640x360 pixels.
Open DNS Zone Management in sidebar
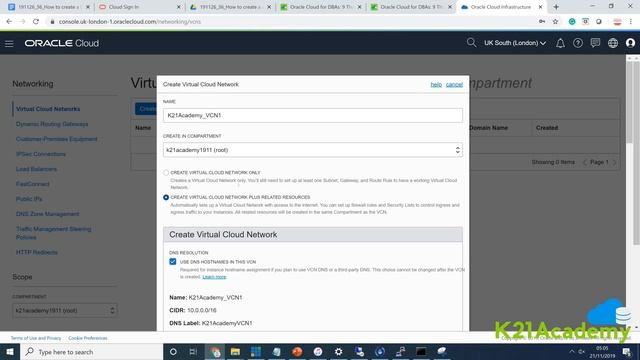click(x=47, y=214)
